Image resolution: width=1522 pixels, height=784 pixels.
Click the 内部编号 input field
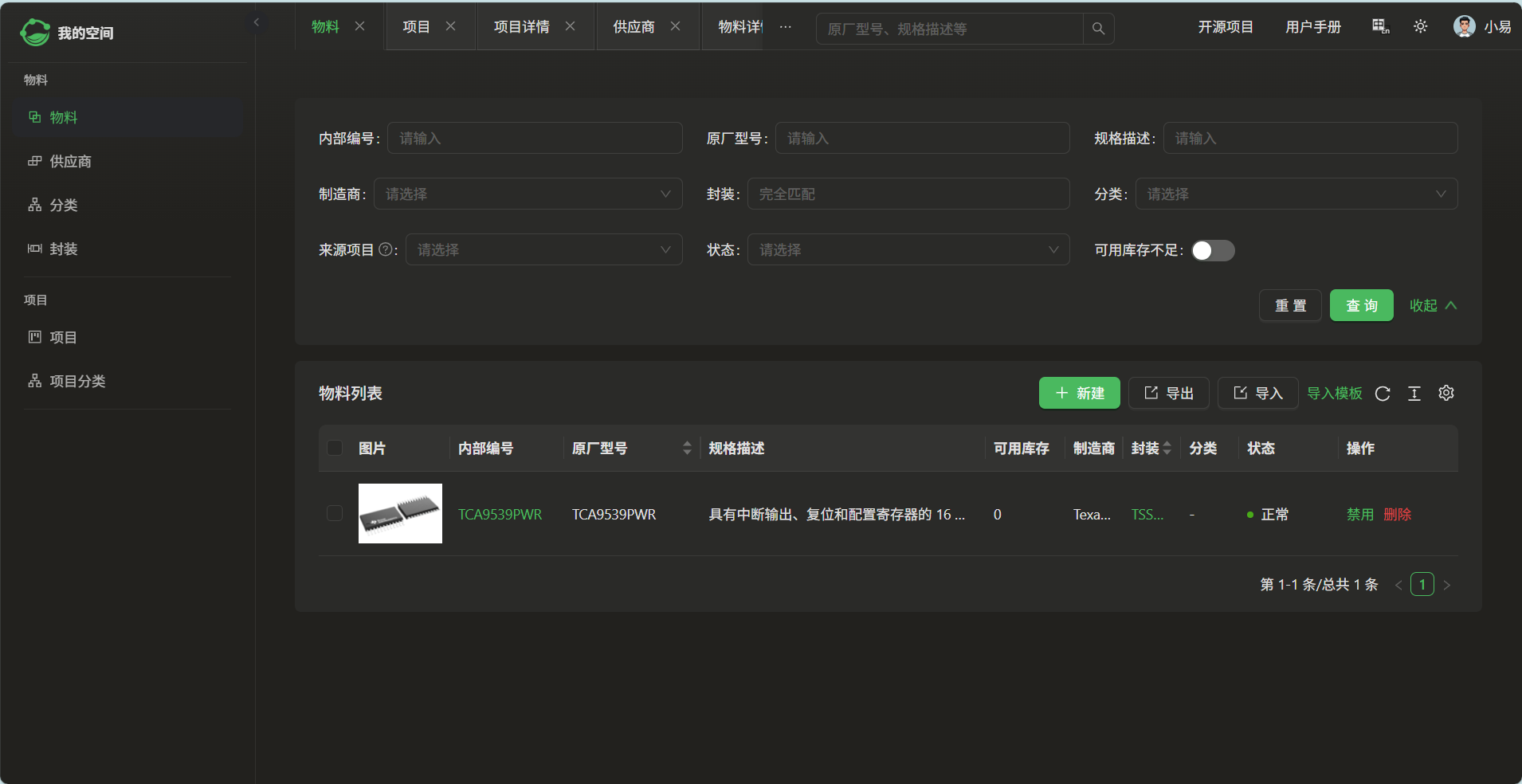pos(534,139)
